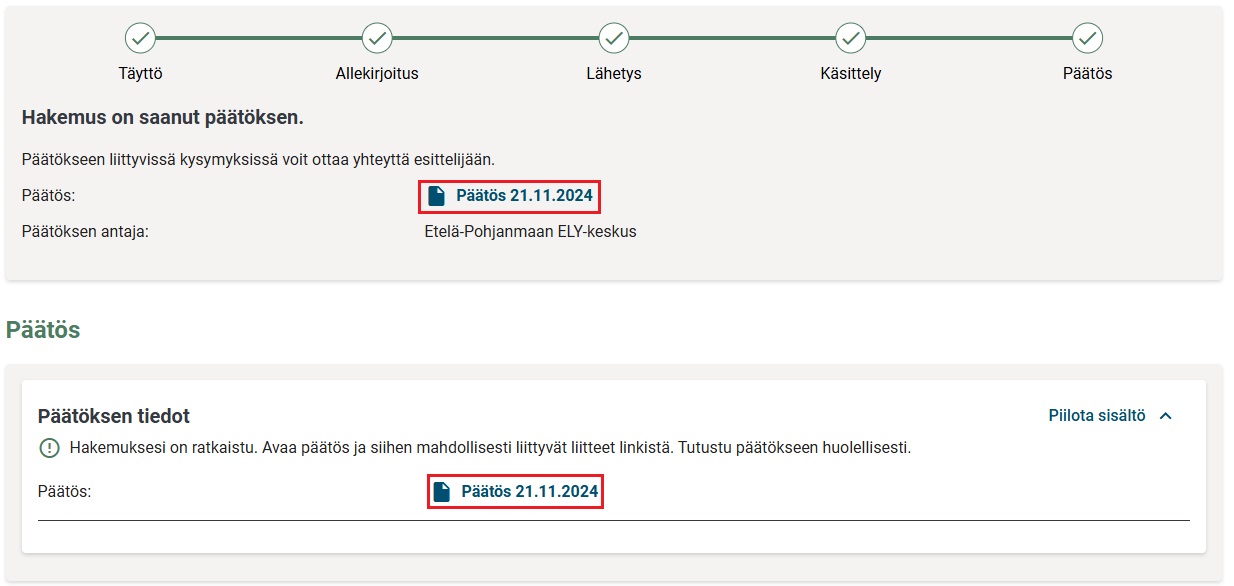Click the final Päätös step checkmark icon
Viewport: 1234px width, 586px height.
[x=1087, y=38]
